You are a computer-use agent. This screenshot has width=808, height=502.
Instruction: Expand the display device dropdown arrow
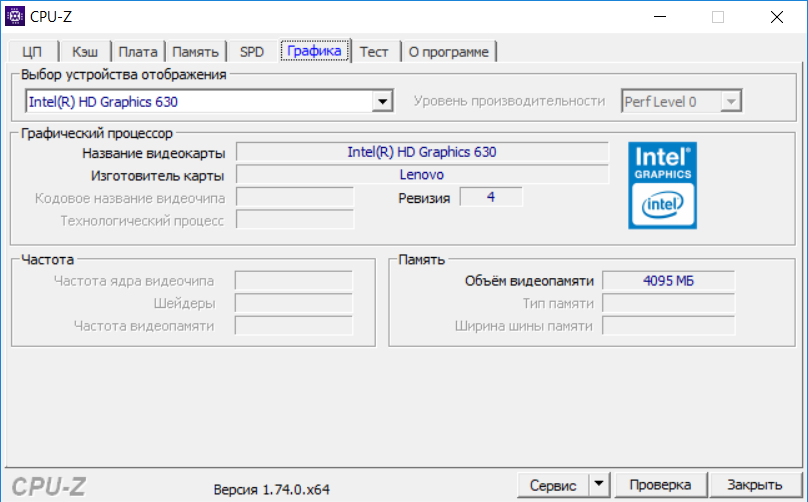(x=382, y=102)
